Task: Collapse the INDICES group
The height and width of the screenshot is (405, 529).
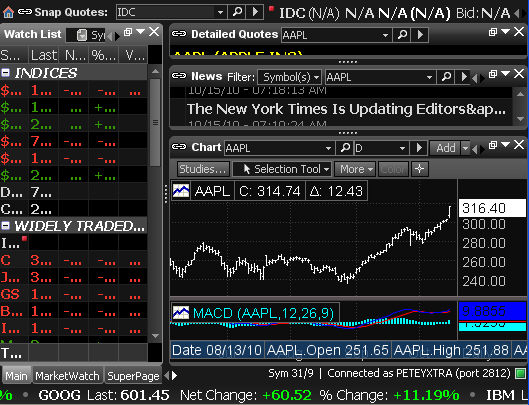Action: pos(5,72)
